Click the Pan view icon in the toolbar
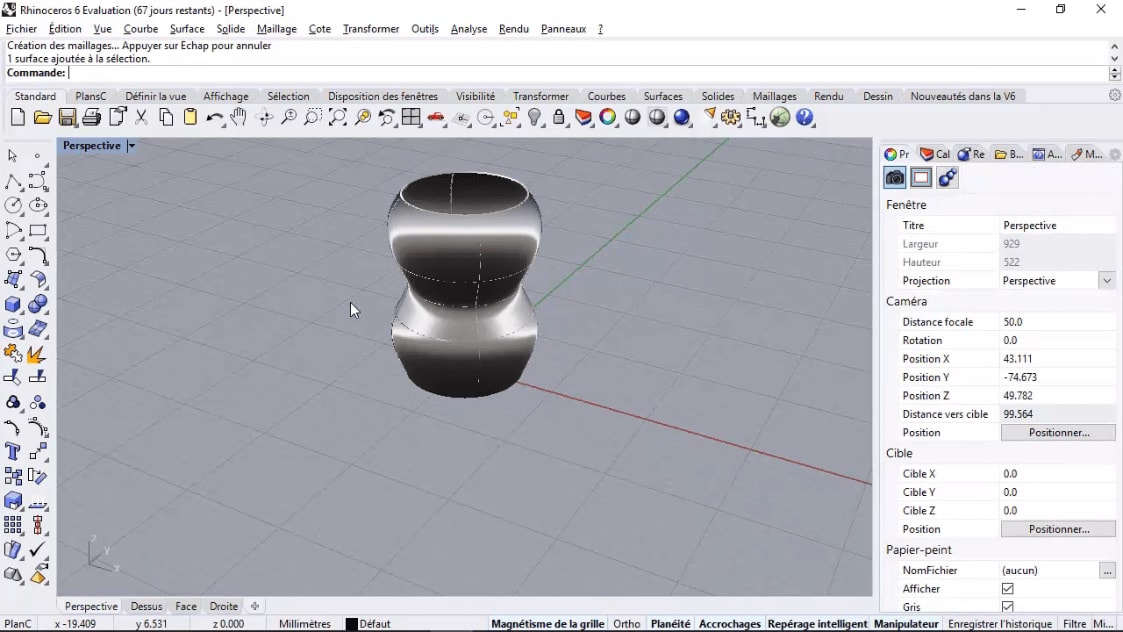This screenshot has height=632, width=1123. click(x=238, y=117)
